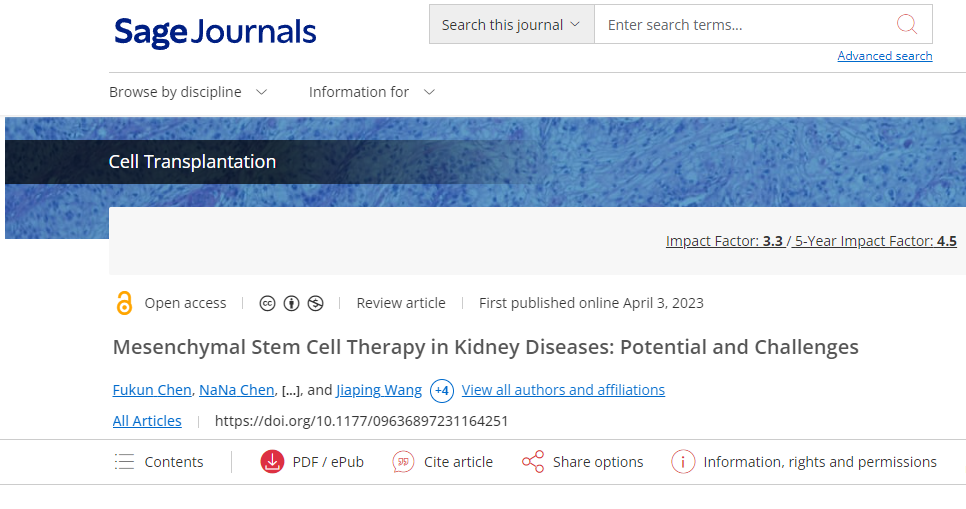Click the Information, rights and permissions icon

(x=683, y=462)
